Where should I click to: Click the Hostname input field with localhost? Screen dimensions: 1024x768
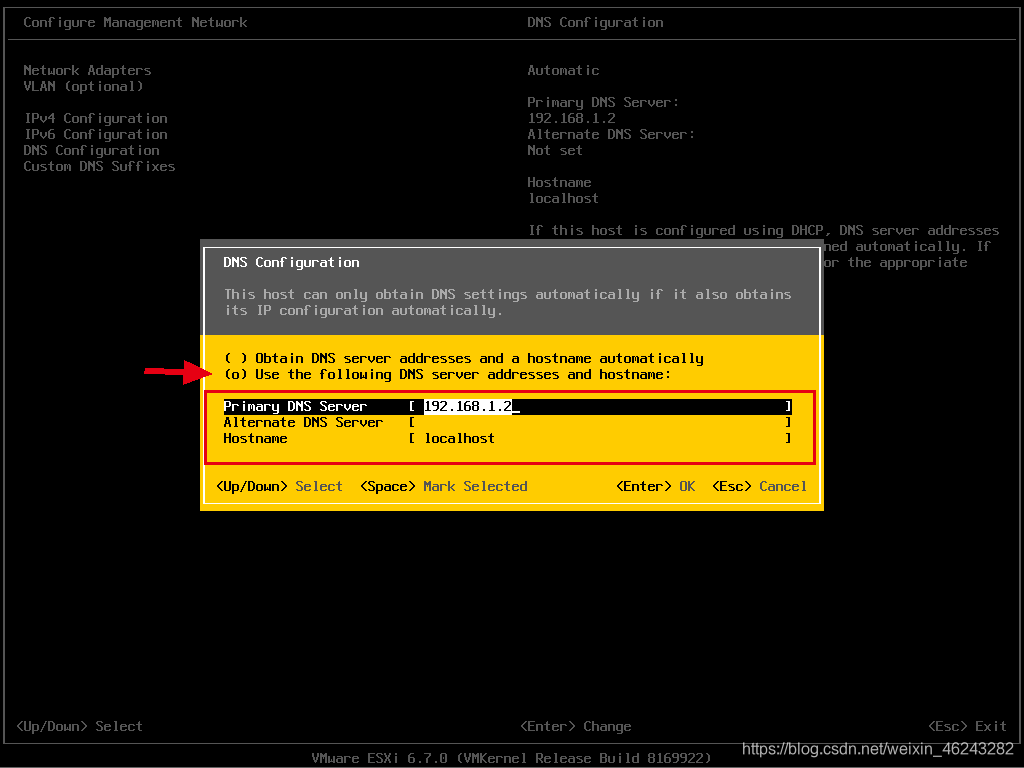pyautogui.click(x=600, y=438)
